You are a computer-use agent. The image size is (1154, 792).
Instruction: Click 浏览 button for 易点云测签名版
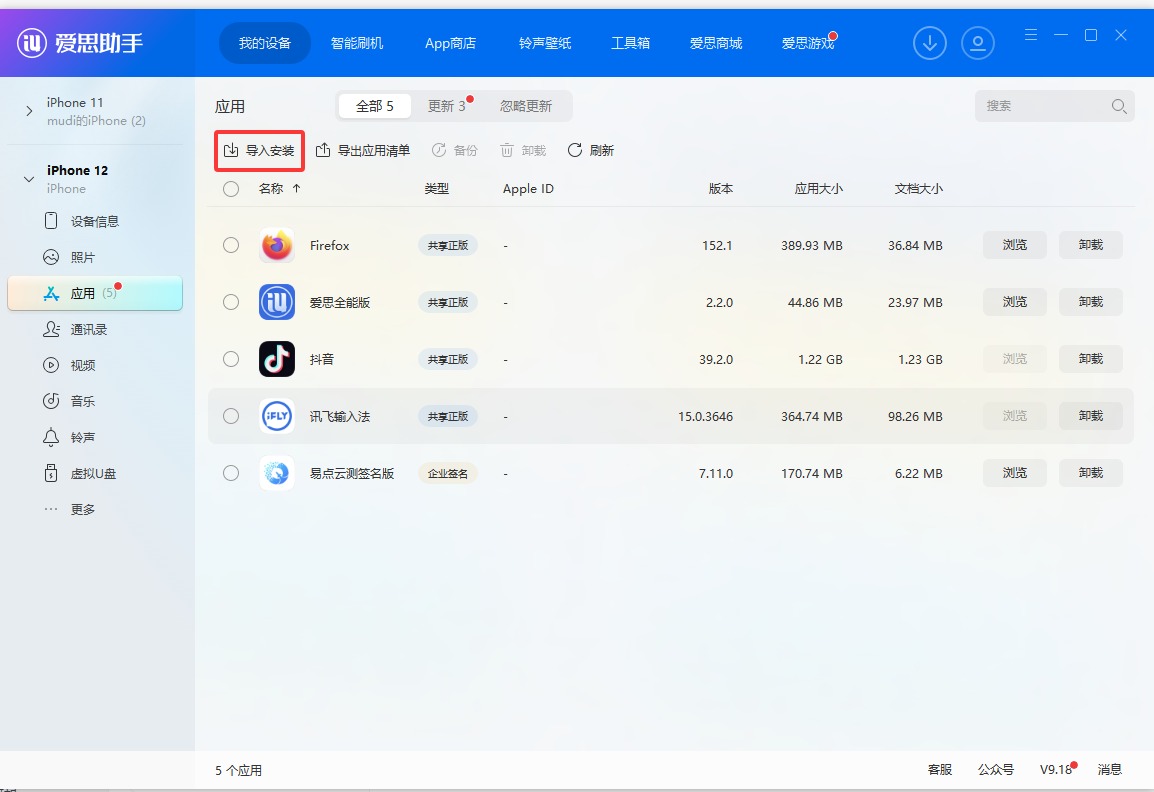tap(1015, 473)
